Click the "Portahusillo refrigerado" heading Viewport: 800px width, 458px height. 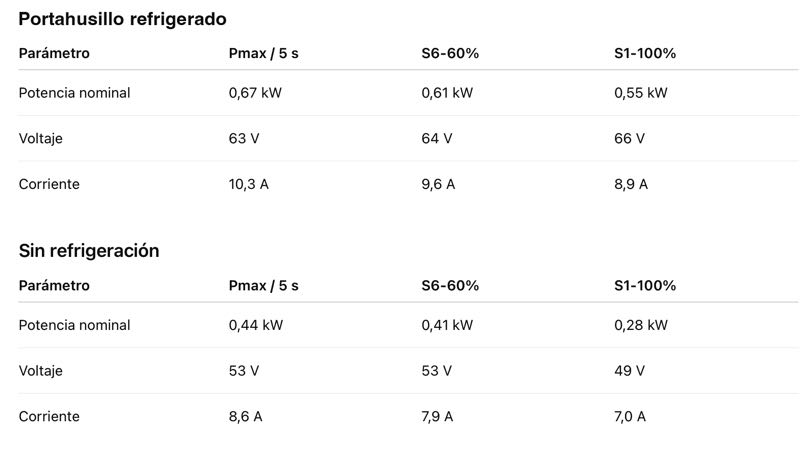point(123,19)
